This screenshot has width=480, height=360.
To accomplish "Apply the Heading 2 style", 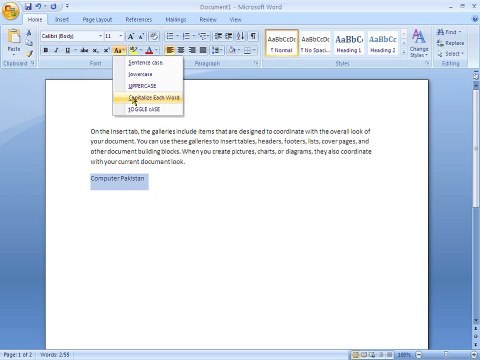I will coord(383,43).
